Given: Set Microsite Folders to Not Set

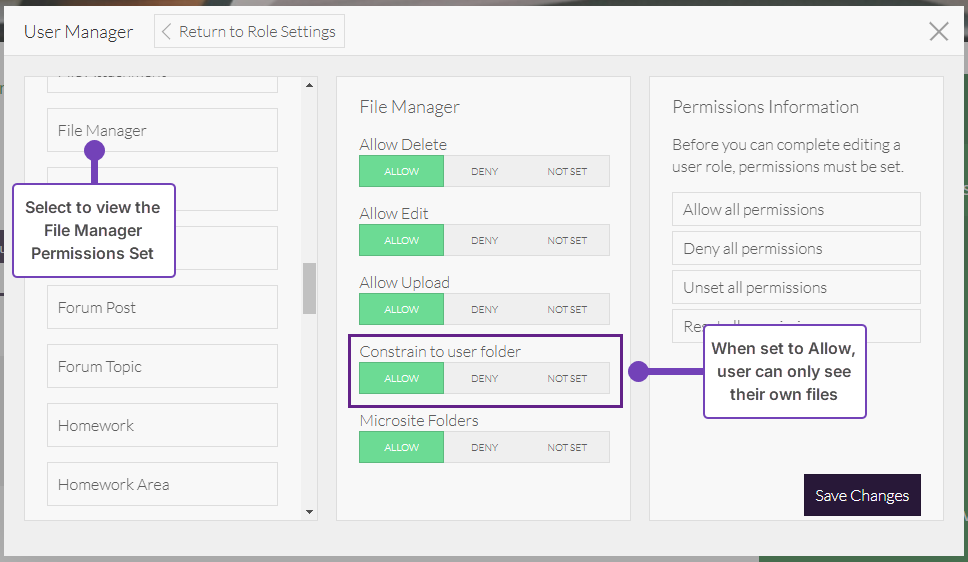Looking at the screenshot, I should pos(567,447).
